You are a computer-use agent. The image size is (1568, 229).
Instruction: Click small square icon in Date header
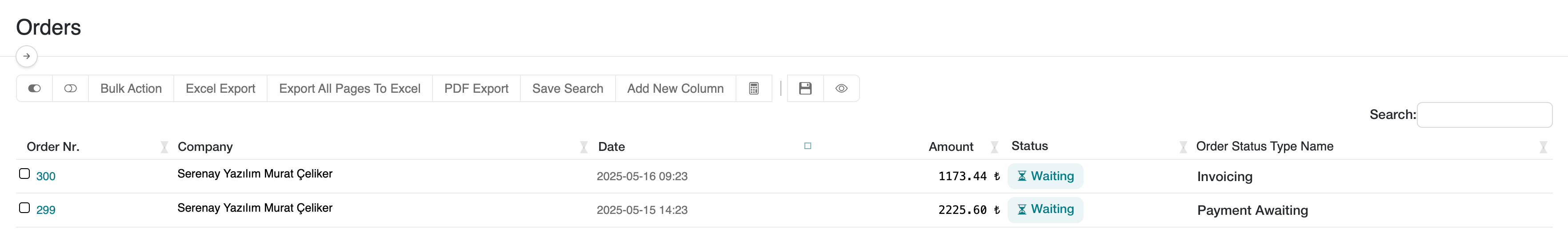[808, 146]
